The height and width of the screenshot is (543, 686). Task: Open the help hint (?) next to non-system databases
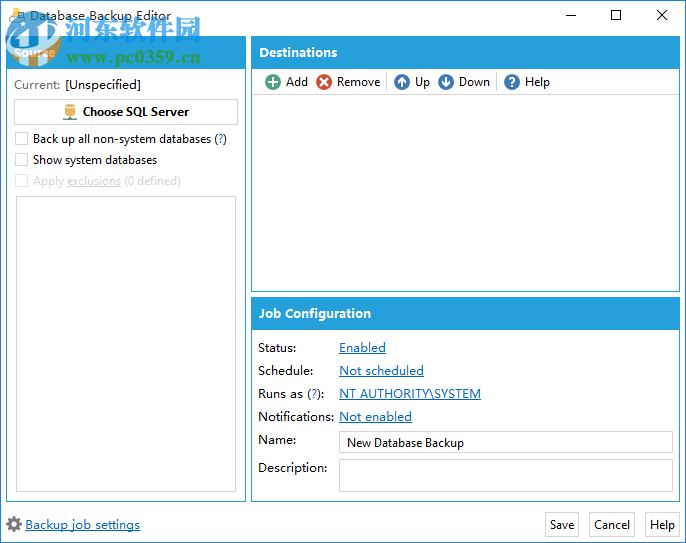(x=220, y=139)
